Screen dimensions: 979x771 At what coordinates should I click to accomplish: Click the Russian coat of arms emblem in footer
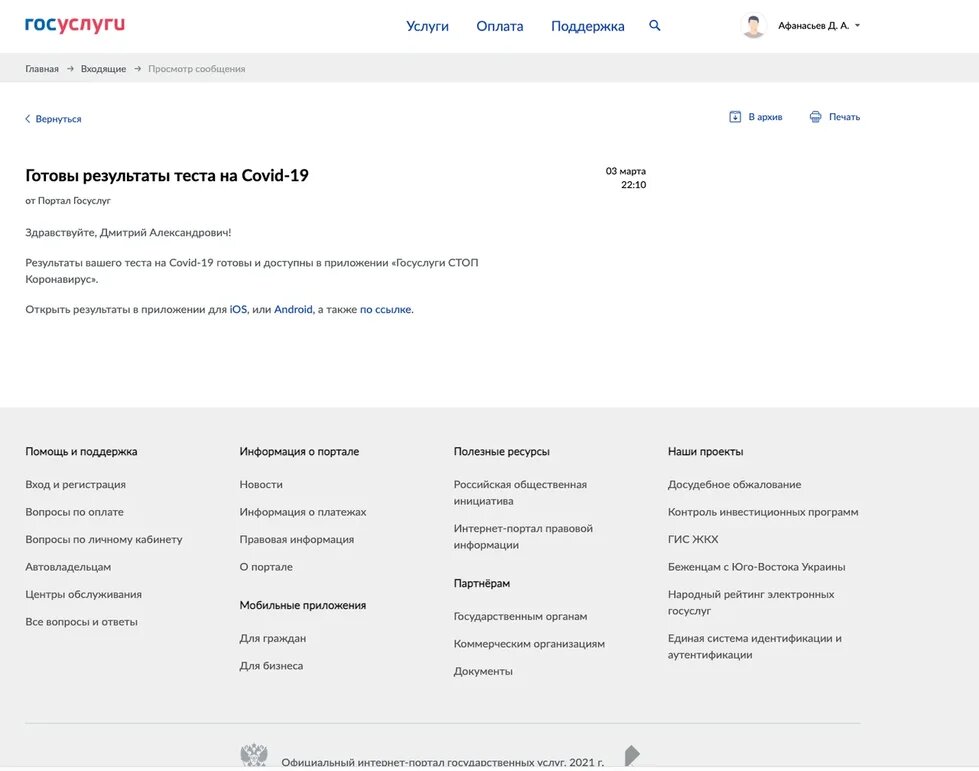tap(253, 752)
